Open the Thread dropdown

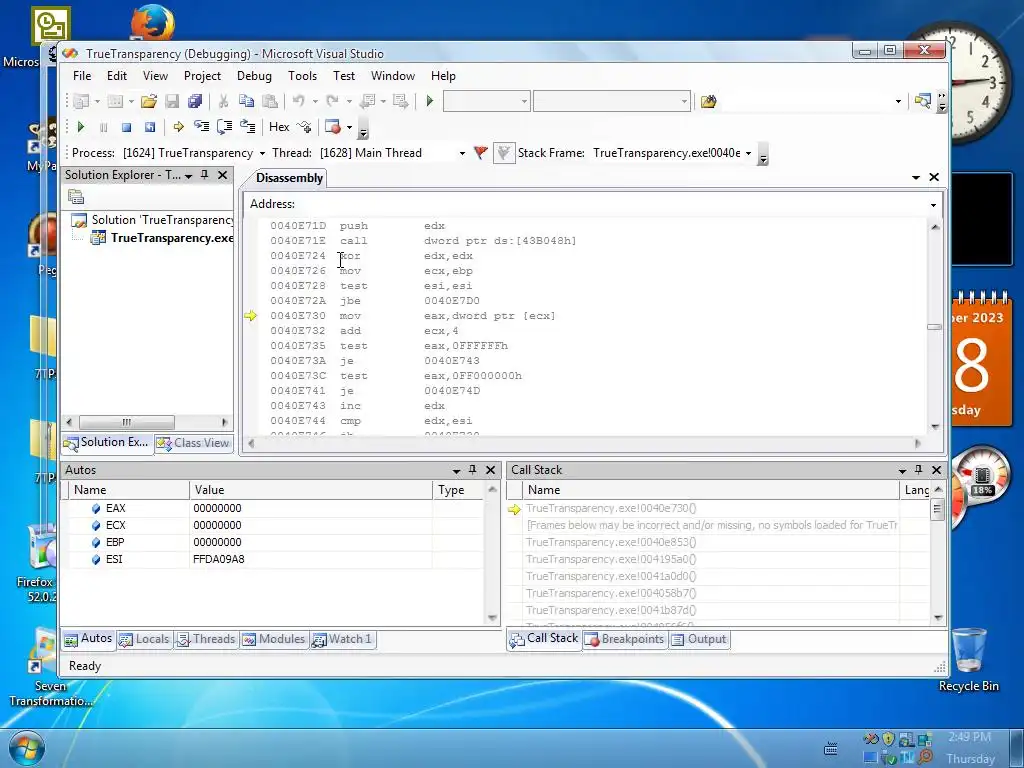[462, 153]
